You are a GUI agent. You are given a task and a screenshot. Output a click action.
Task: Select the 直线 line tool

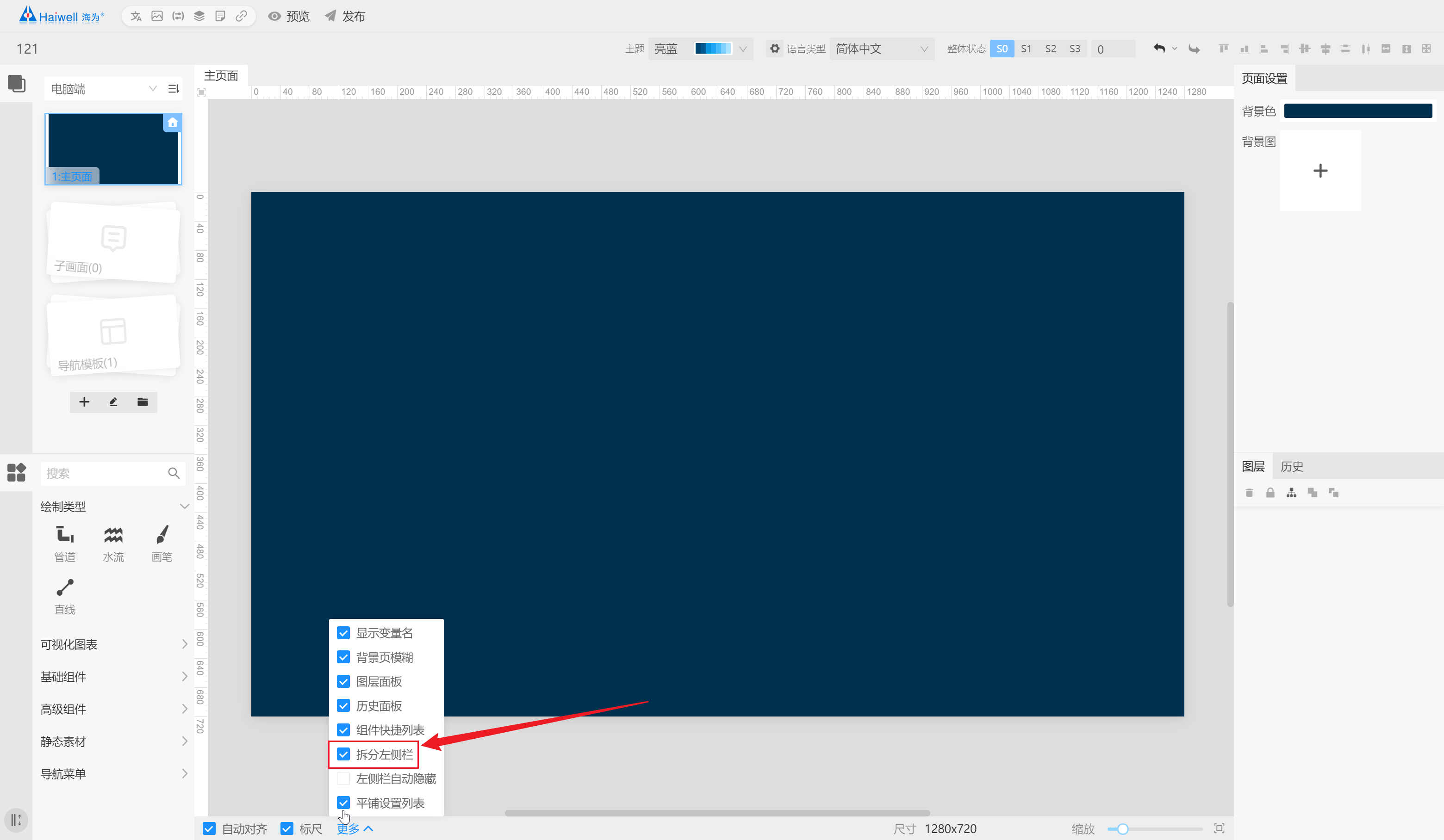65,597
